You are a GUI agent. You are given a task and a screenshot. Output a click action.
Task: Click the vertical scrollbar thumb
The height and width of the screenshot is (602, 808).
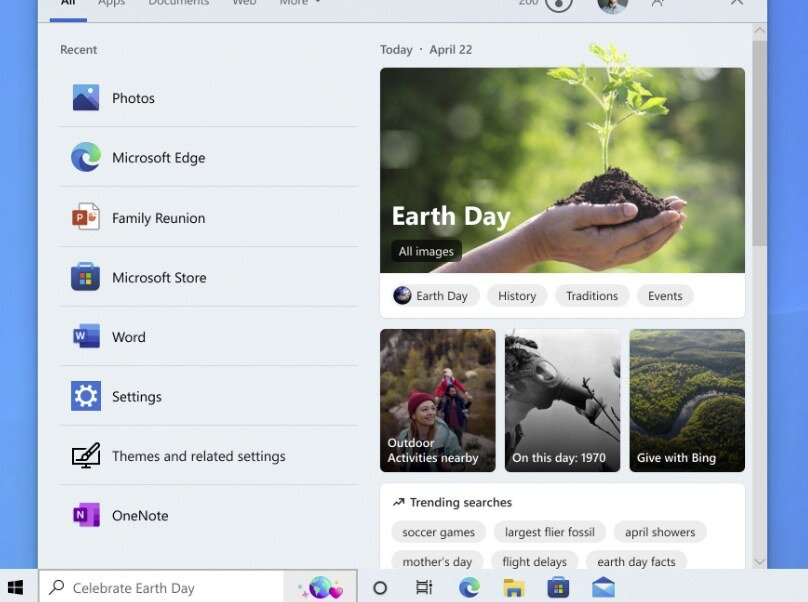click(x=759, y=143)
